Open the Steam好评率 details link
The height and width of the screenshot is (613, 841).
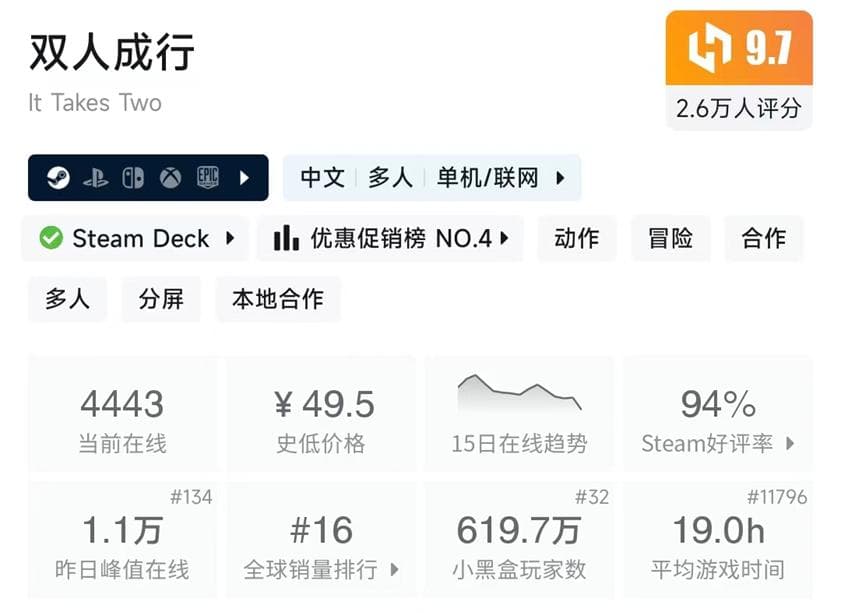(717, 444)
